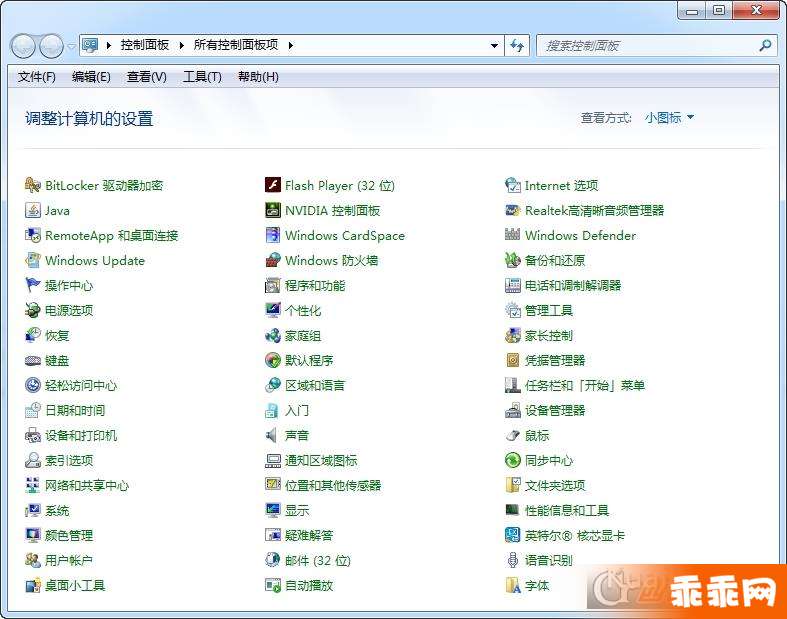Viewport: 787px width, 619px height.
Task: Click the address bar refresh button
Action: [x=517, y=46]
